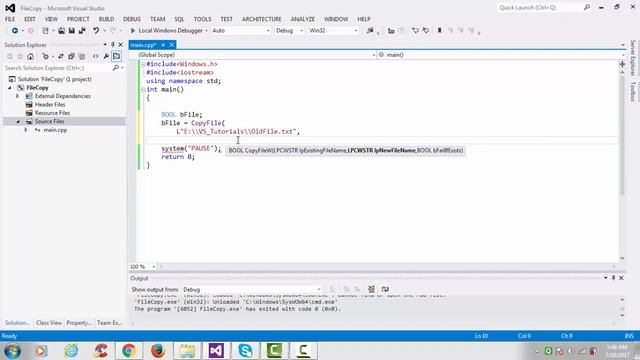Open the FILE menu
640x360 pixels.
point(10,19)
